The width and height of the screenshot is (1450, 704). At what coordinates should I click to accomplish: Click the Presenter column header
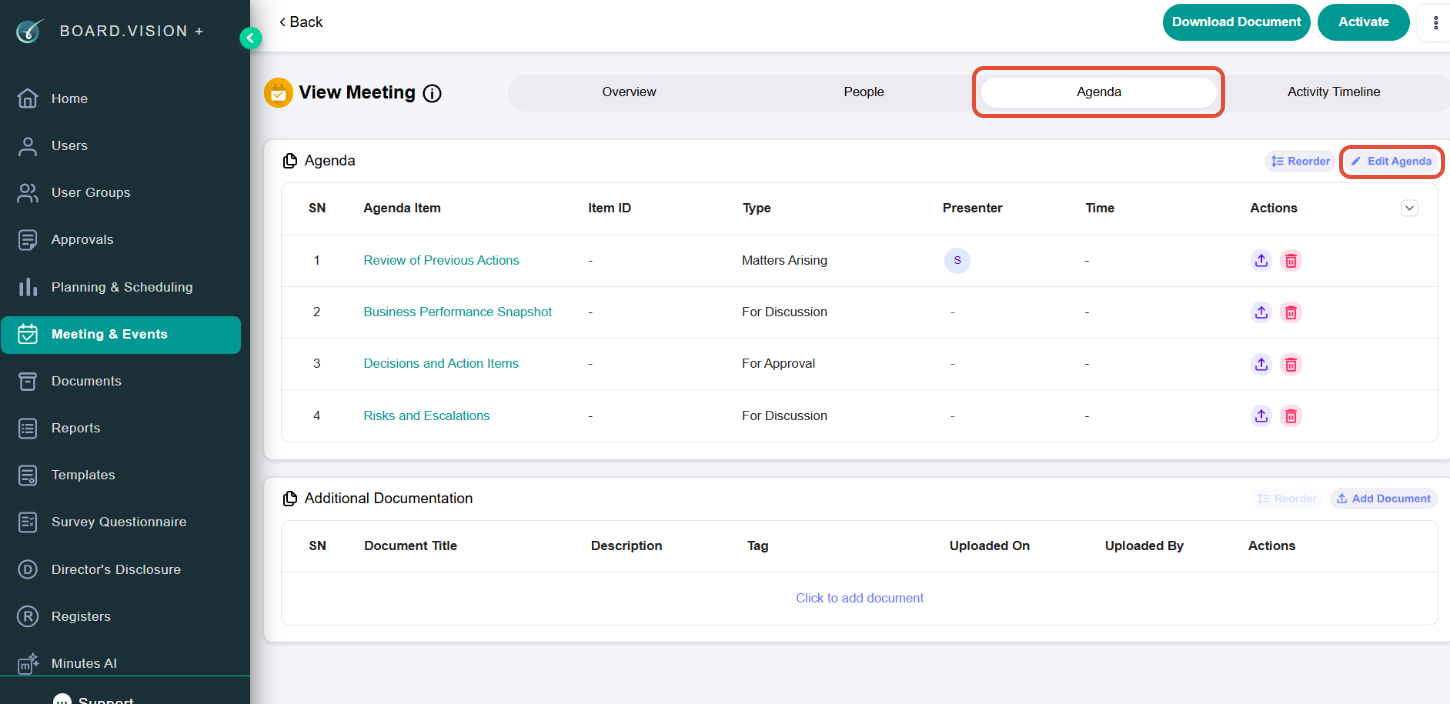pos(972,208)
